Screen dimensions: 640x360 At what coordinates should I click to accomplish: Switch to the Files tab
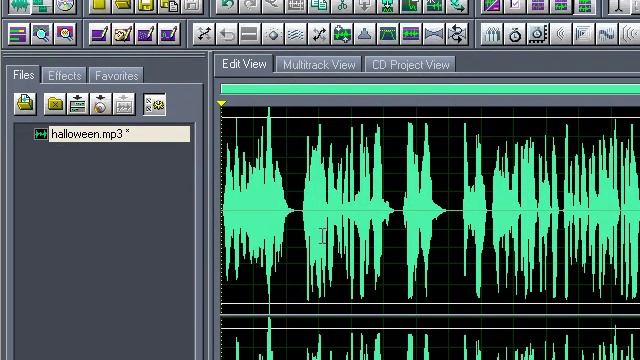coord(24,75)
